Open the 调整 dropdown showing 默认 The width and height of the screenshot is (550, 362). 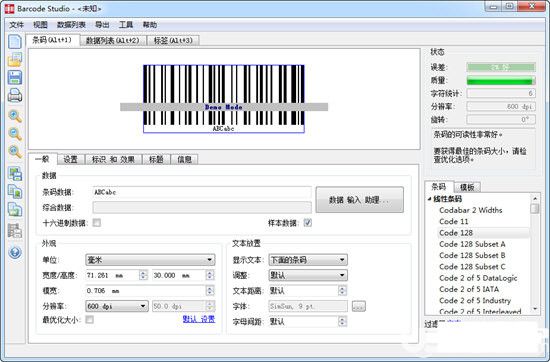(308, 275)
